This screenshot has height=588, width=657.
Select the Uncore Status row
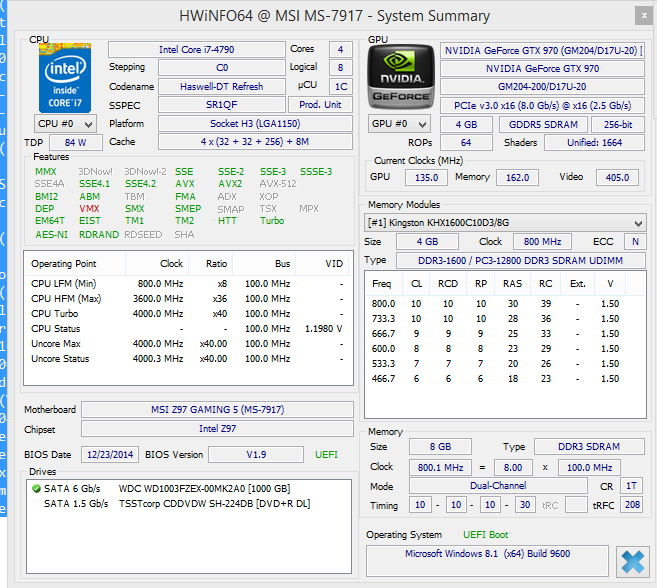[x=189, y=359]
